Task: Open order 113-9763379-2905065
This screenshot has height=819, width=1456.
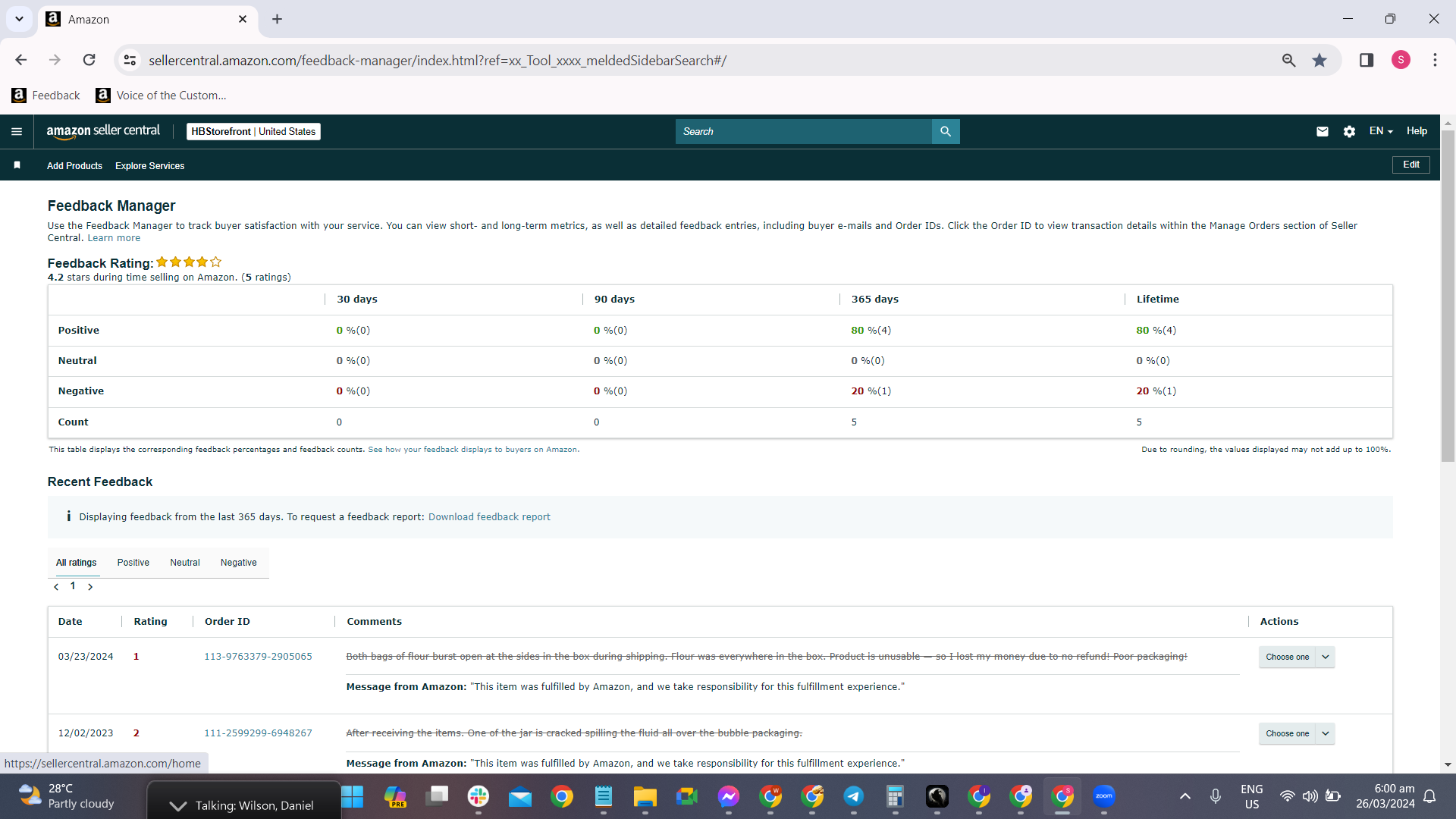Action: [258, 657]
